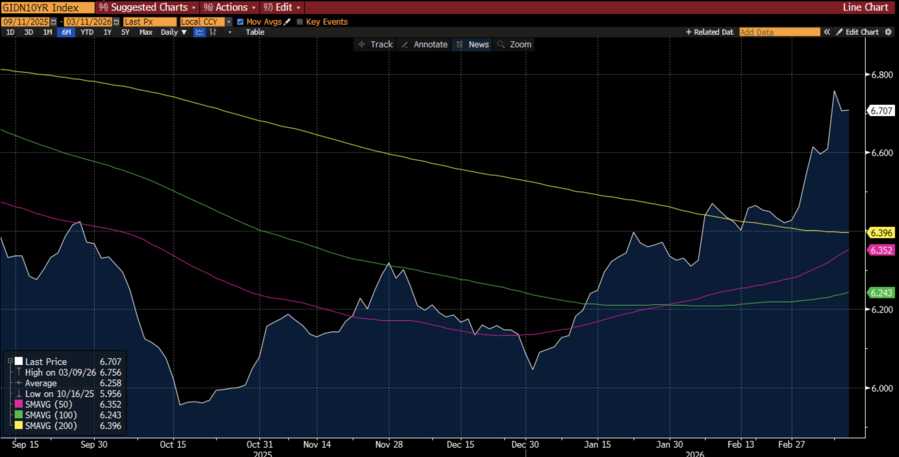Image resolution: width=899 pixels, height=457 pixels.
Task: Toggle the News overlay on chart
Action: [x=472, y=44]
